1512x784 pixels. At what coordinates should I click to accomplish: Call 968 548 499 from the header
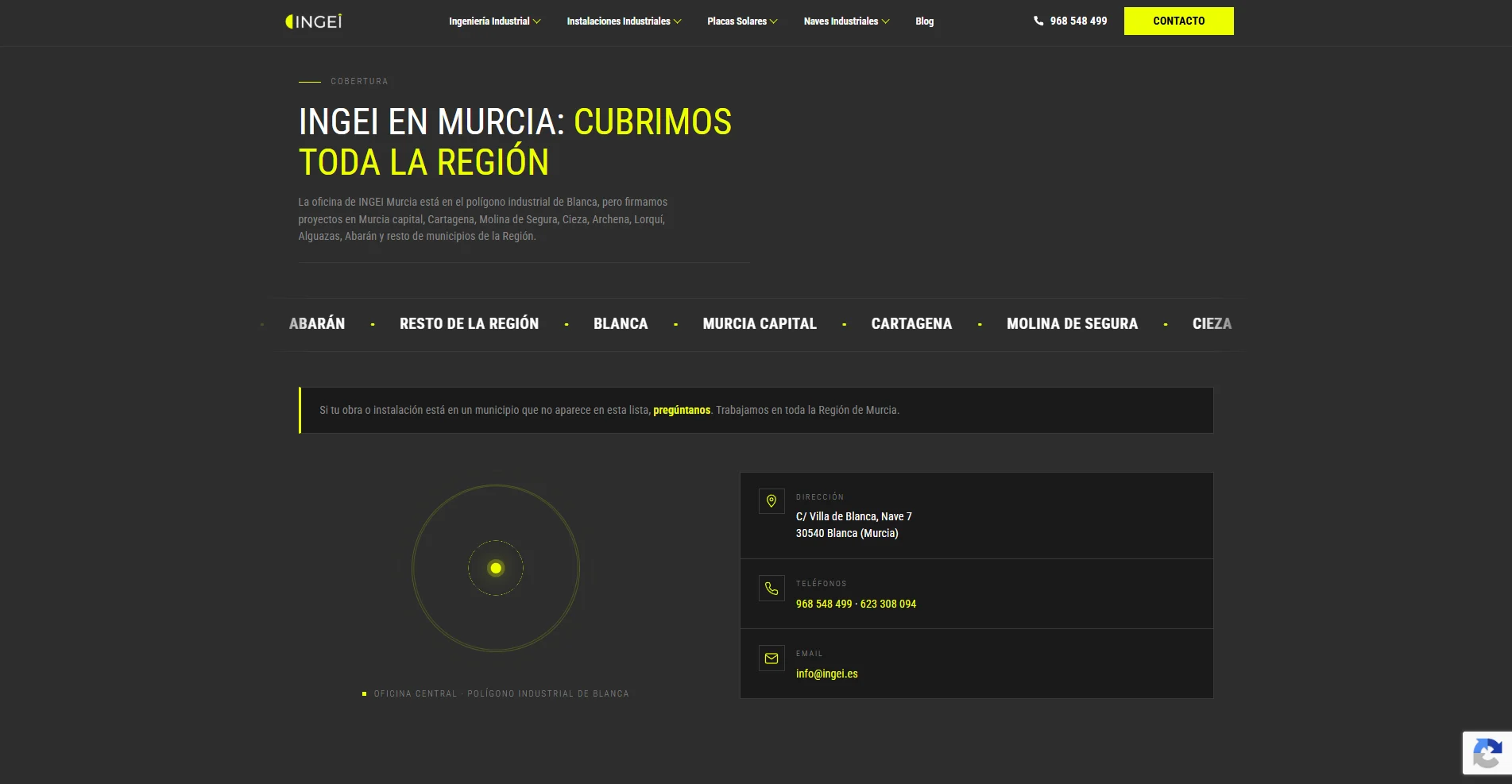point(1078,21)
